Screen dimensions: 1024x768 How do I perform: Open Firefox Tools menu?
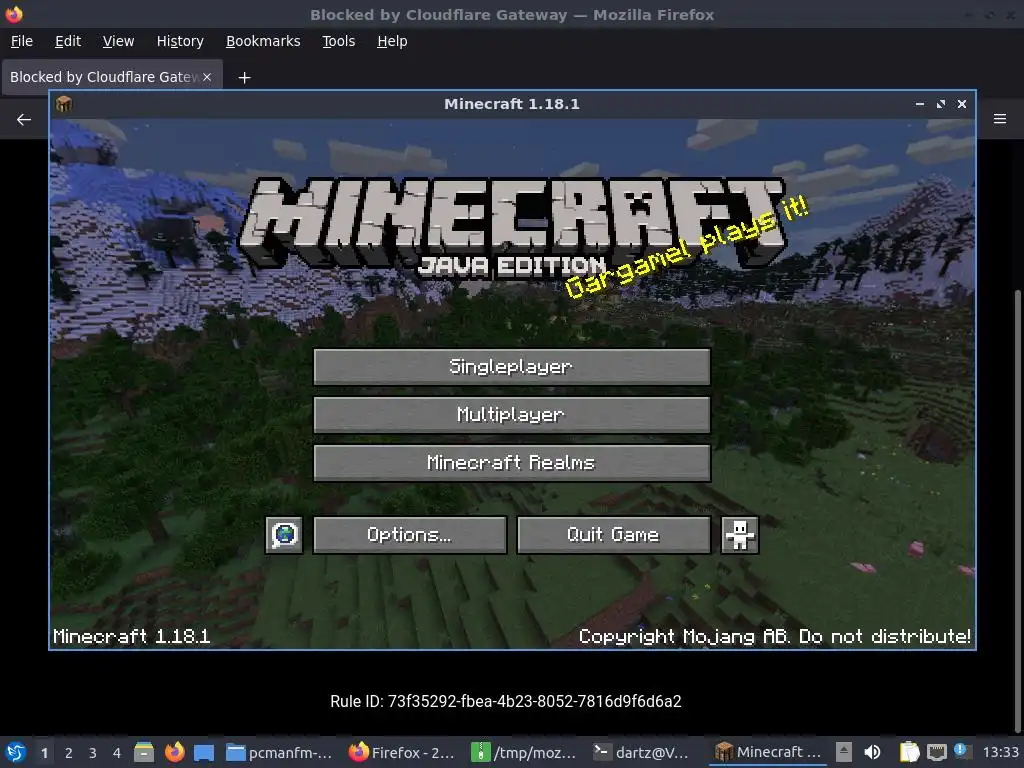click(x=338, y=41)
